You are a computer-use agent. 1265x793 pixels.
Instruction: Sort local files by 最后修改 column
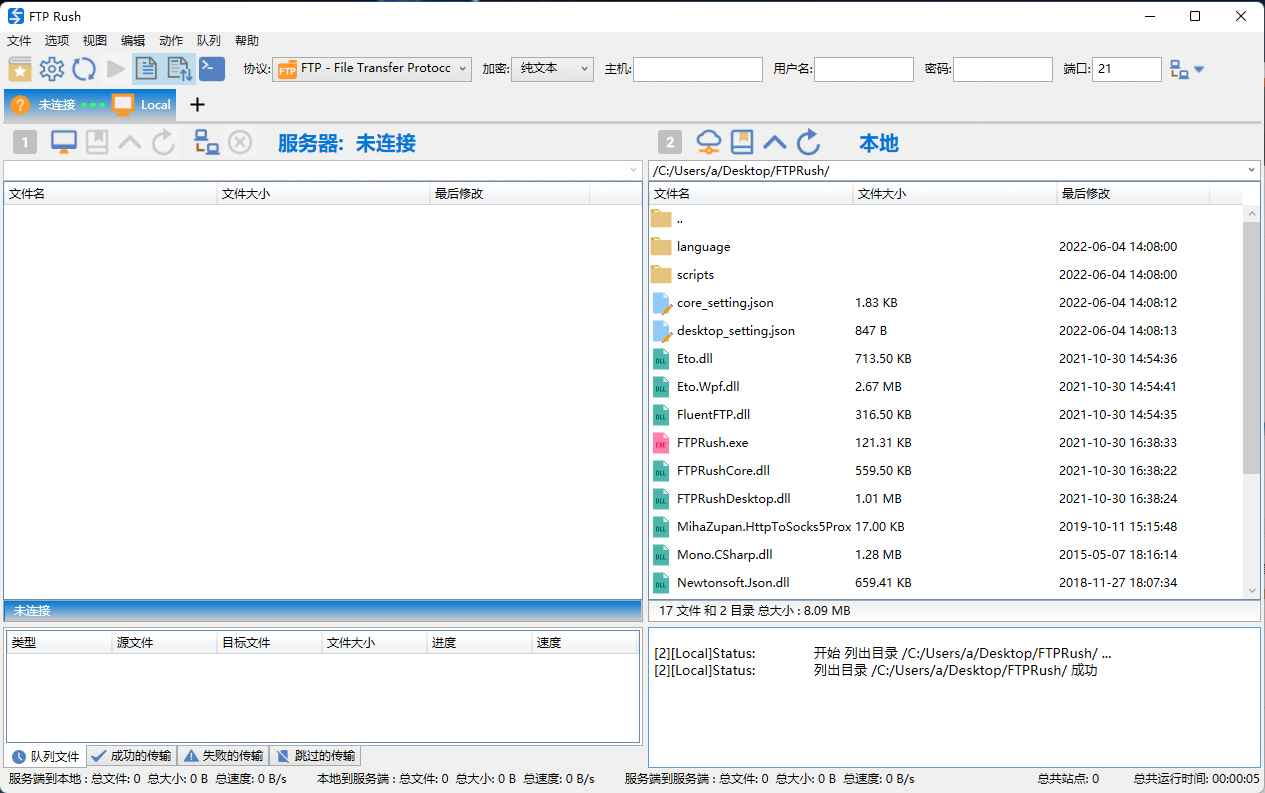click(1133, 194)
